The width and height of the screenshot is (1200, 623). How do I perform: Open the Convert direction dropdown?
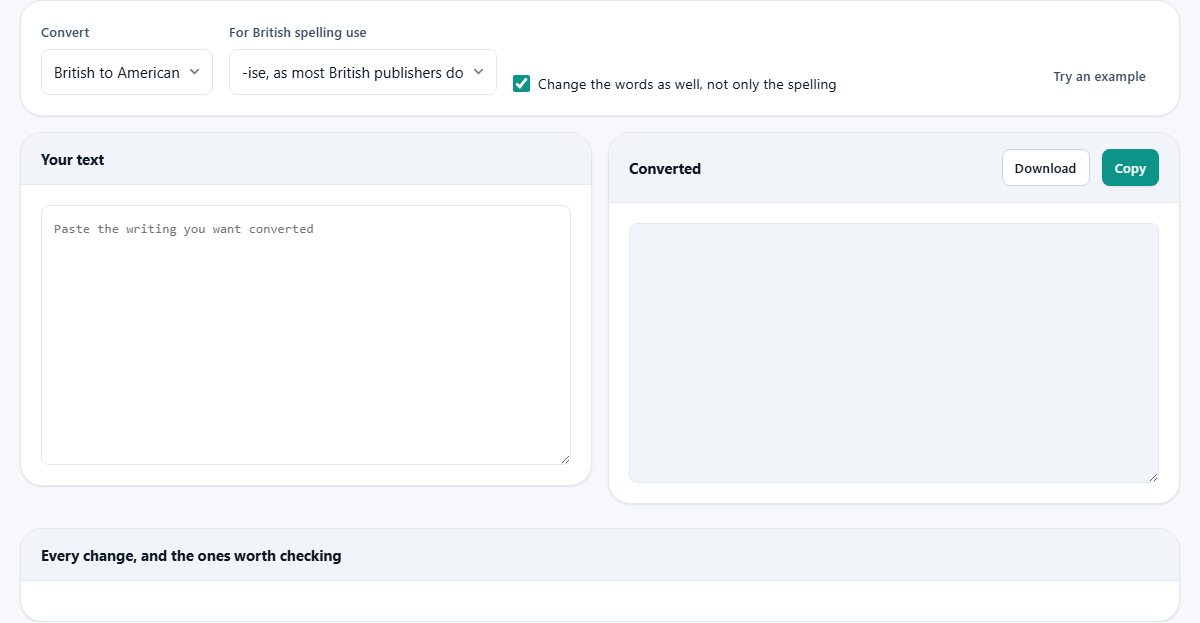pos(127,72)
